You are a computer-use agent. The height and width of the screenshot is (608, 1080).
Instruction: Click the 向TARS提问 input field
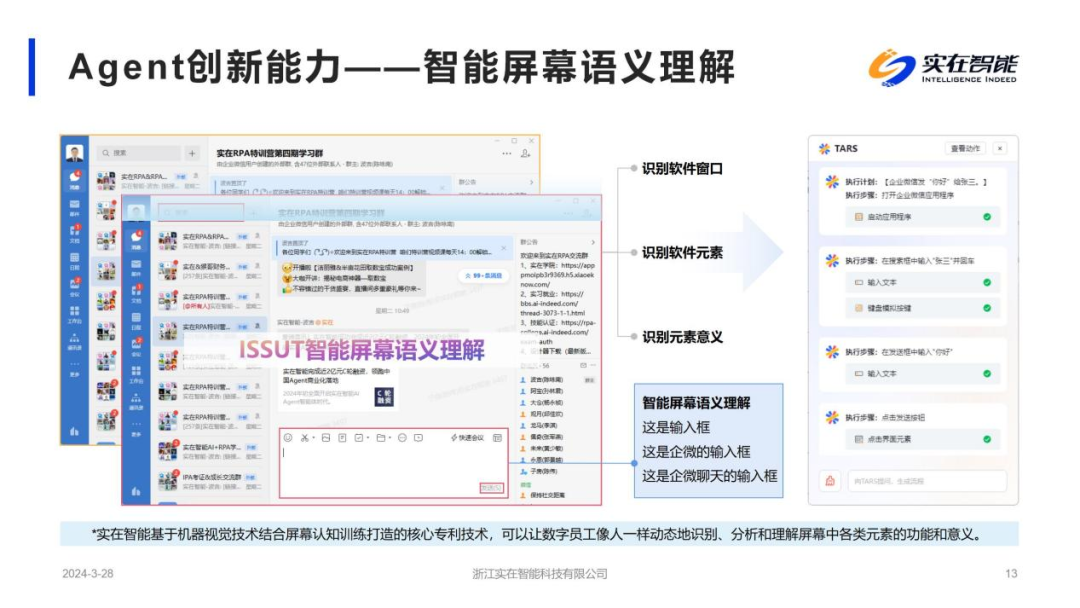(928, 481)
